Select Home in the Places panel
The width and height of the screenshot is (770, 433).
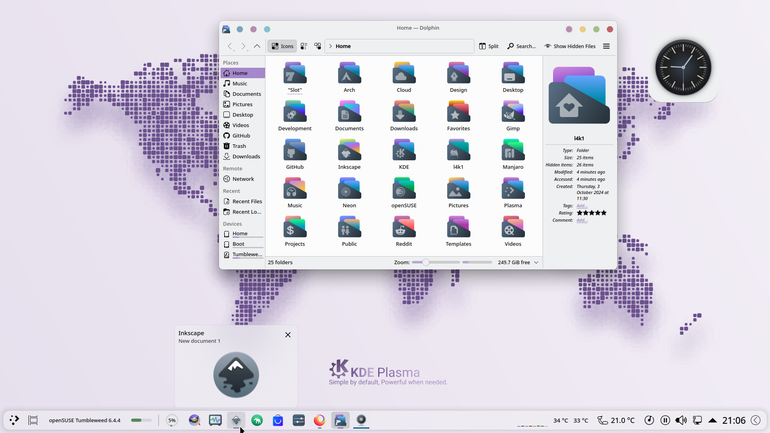(243, 73)
